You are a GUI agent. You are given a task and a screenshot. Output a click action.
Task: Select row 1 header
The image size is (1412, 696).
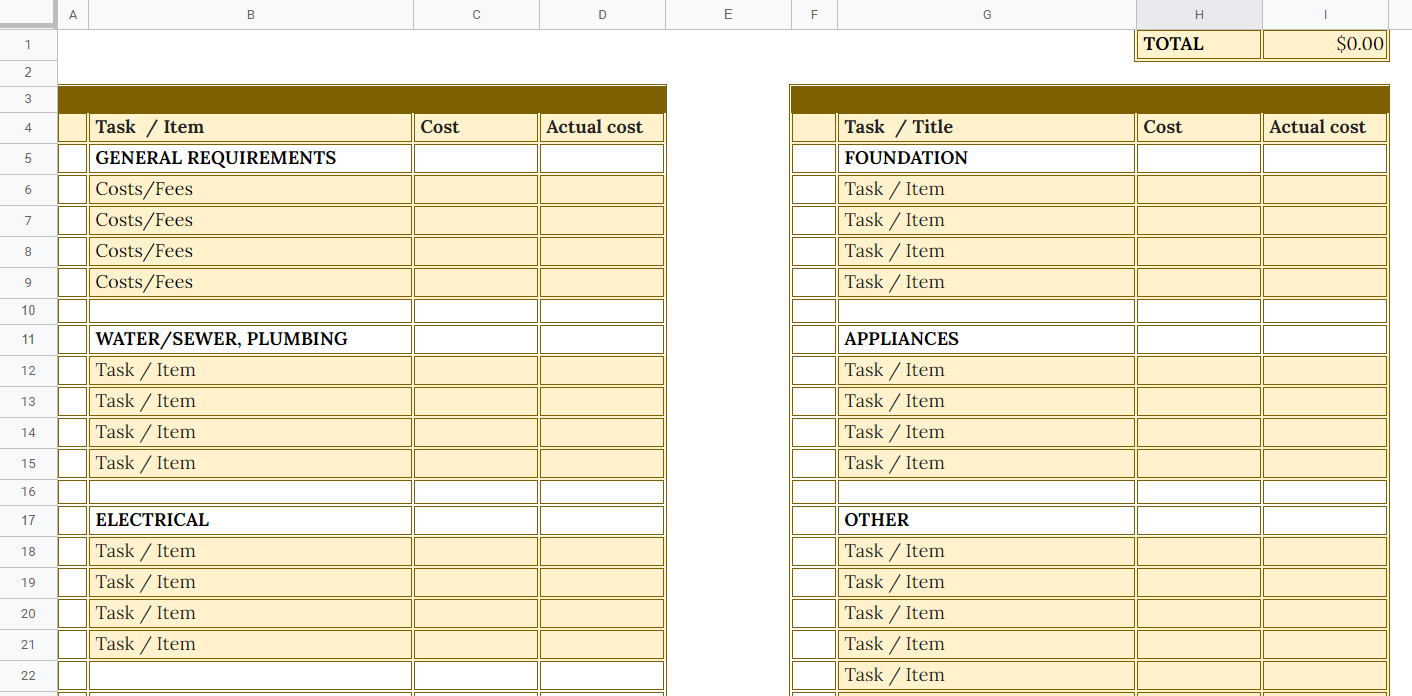click(28, 44)
